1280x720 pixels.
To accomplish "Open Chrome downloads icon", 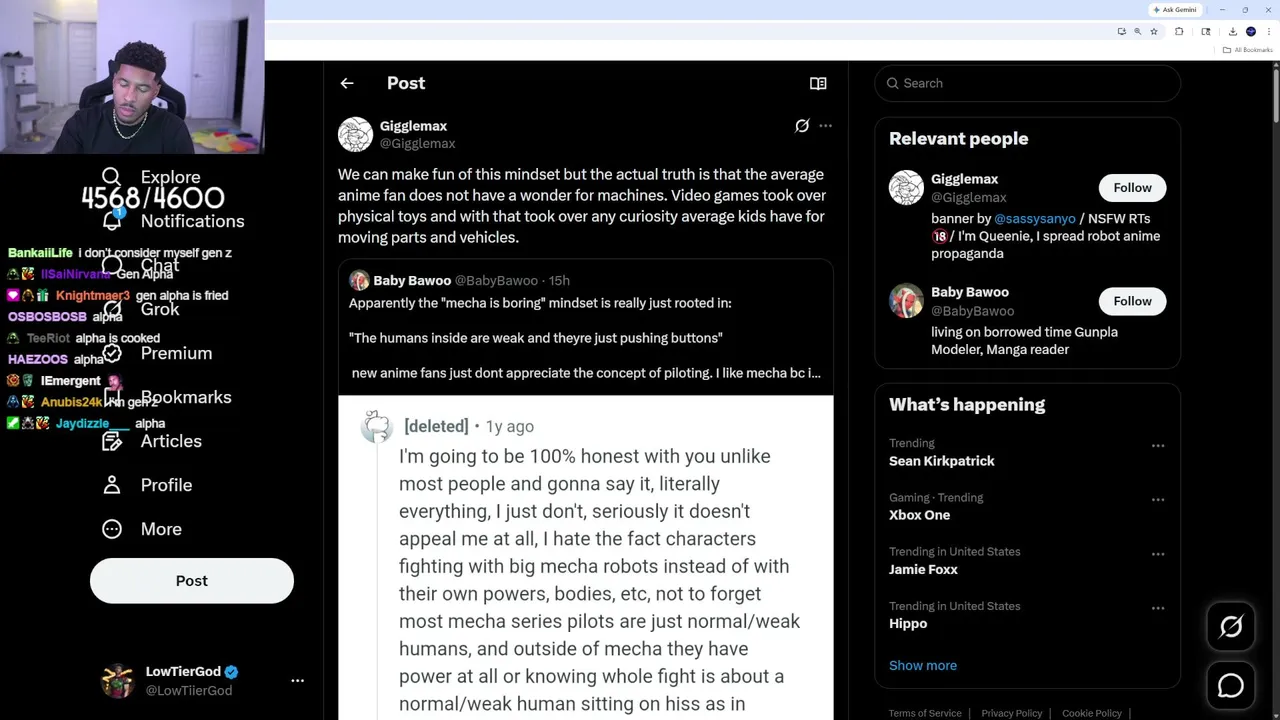I will pos(1233,32).
